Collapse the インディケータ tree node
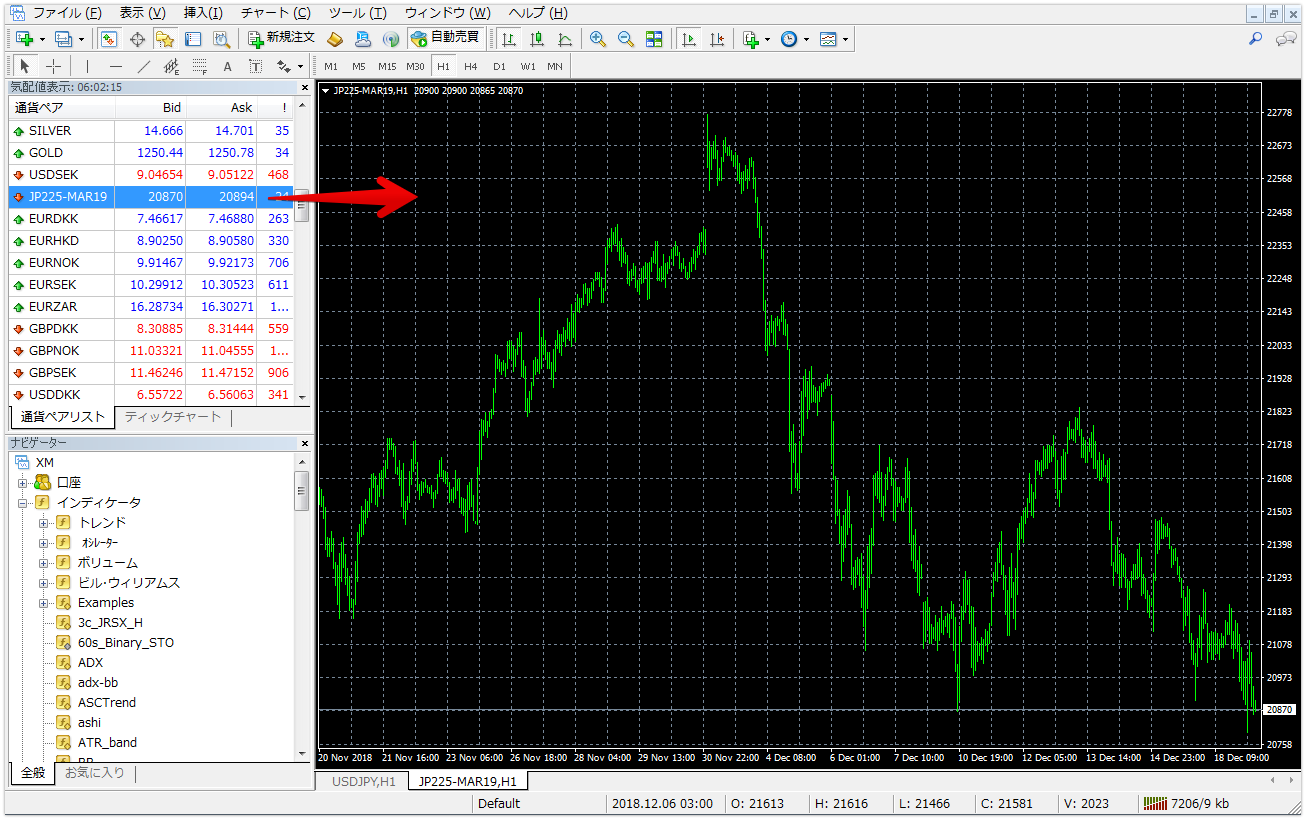 point(23,503)
